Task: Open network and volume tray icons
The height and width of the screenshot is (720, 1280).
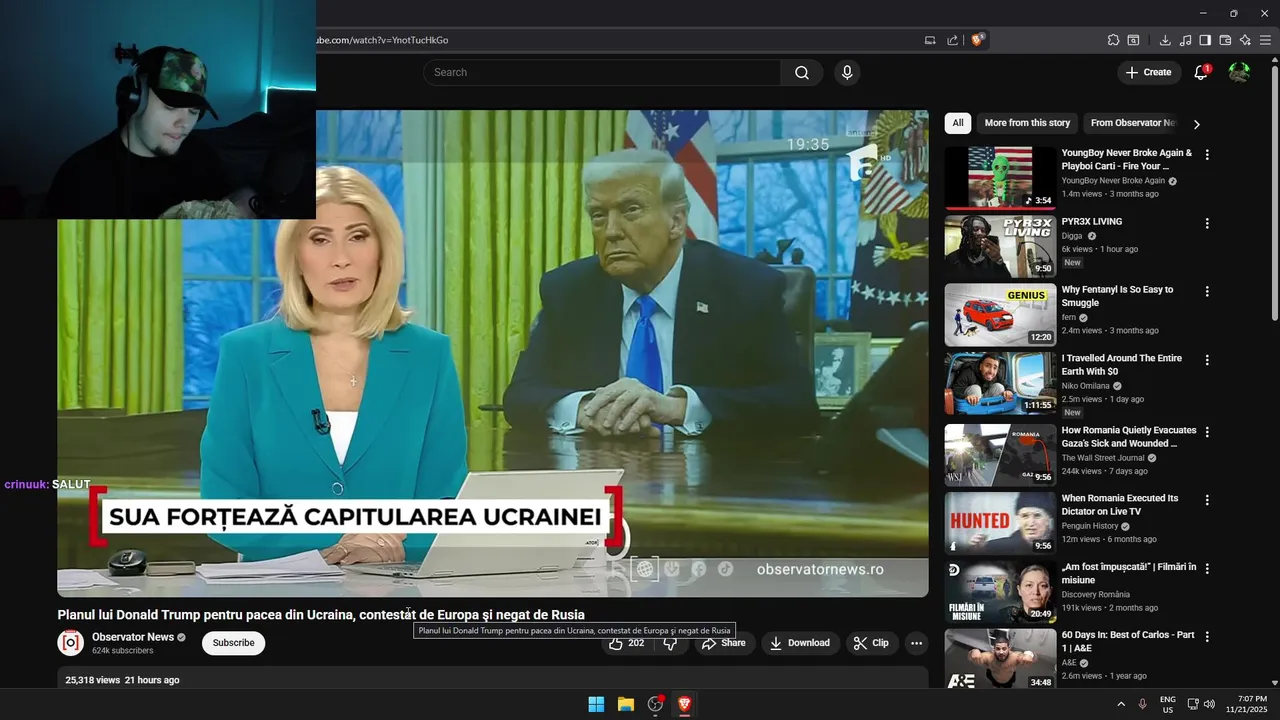Action: pos(1201,704)
